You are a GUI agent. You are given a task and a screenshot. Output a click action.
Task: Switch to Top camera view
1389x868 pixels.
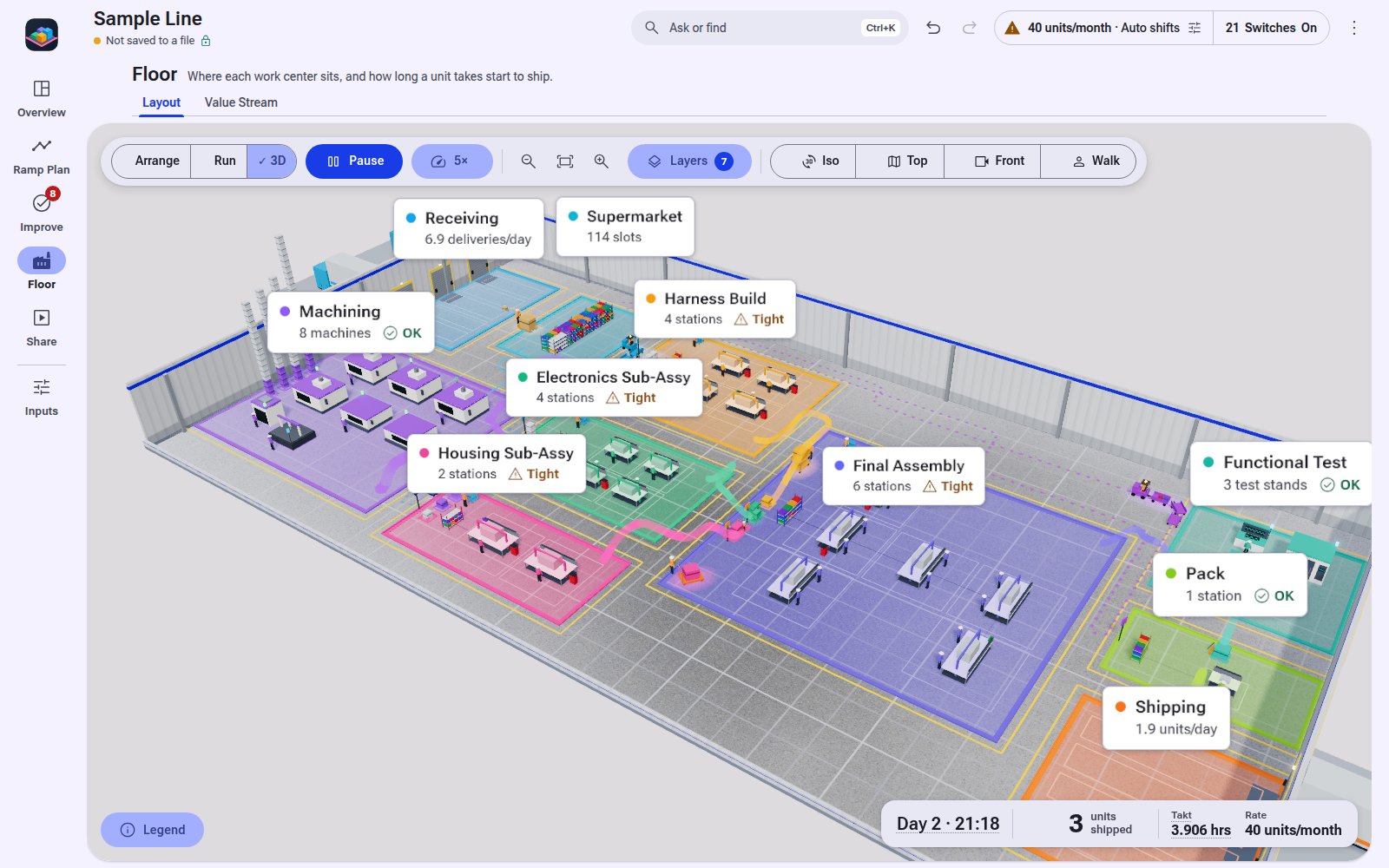coord(900,161)
